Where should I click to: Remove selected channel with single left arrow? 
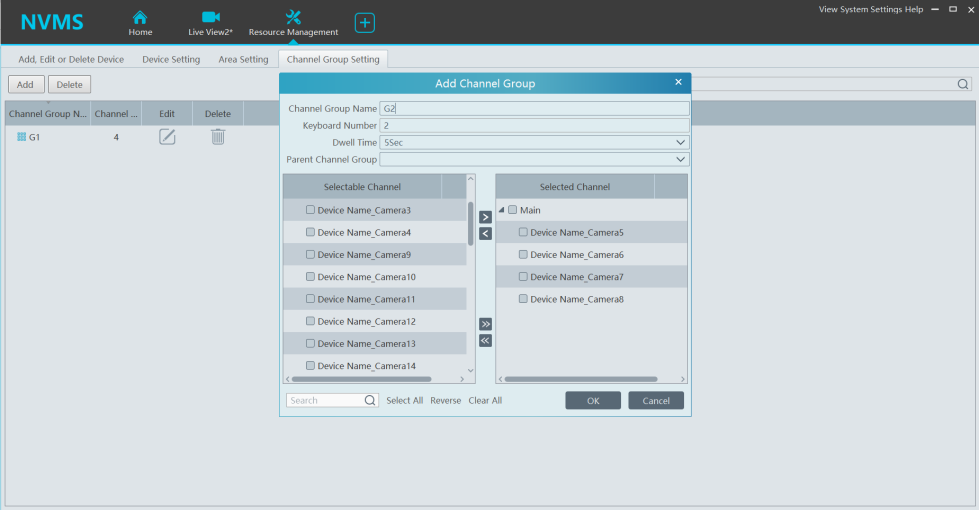[486, 234]
